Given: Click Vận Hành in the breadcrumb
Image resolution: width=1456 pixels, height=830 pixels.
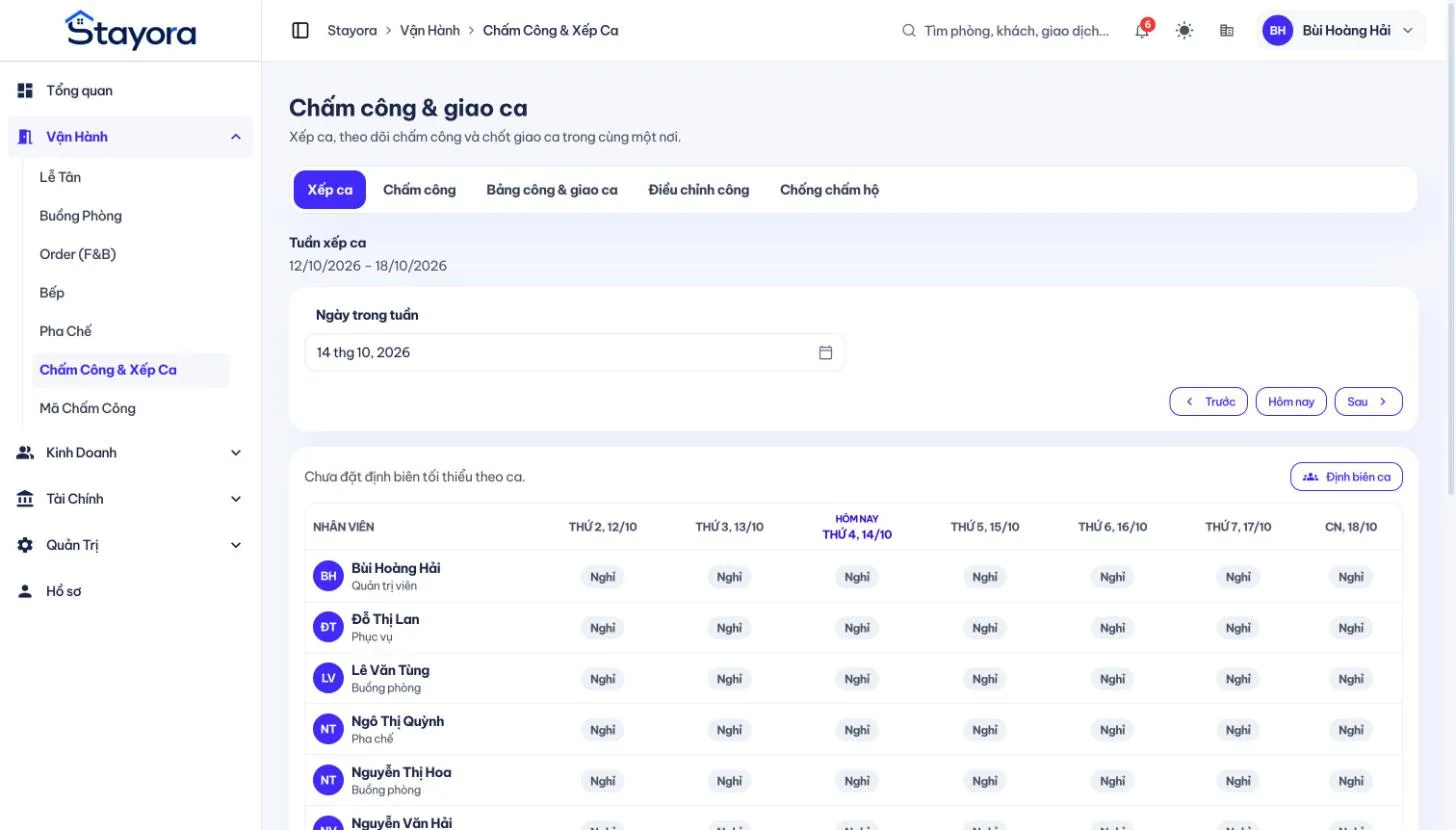Looking at the screenshot, I should (430, 31).
